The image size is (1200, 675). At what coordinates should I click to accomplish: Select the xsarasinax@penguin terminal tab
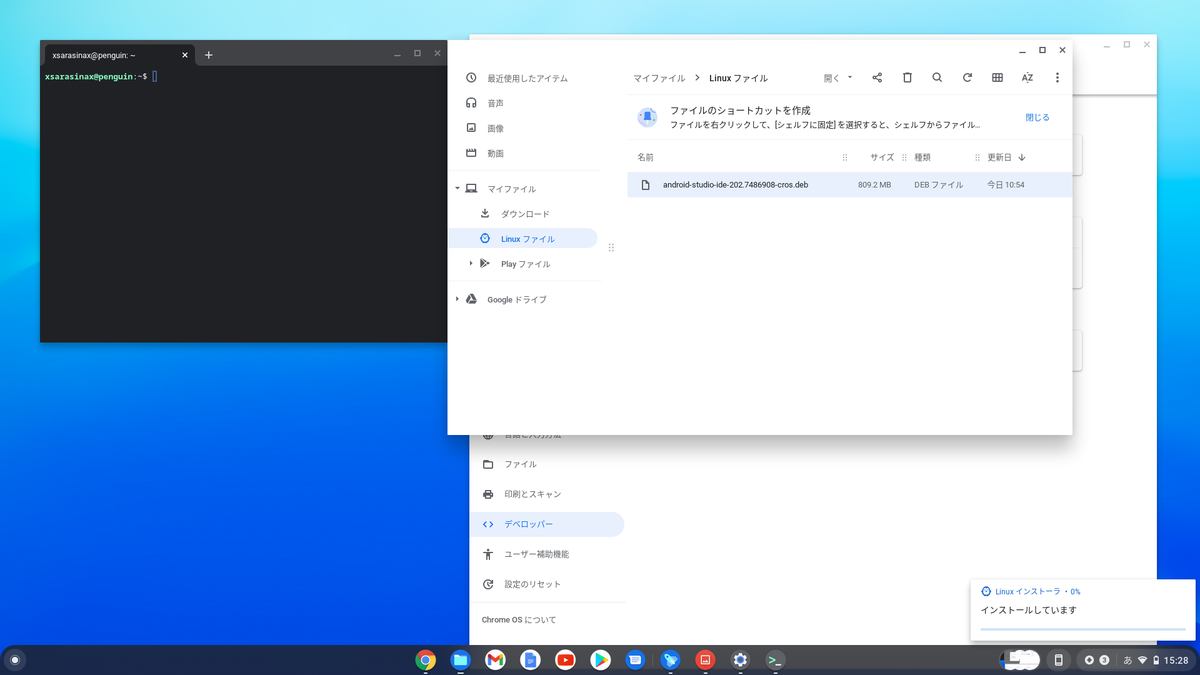coord(120,55)
